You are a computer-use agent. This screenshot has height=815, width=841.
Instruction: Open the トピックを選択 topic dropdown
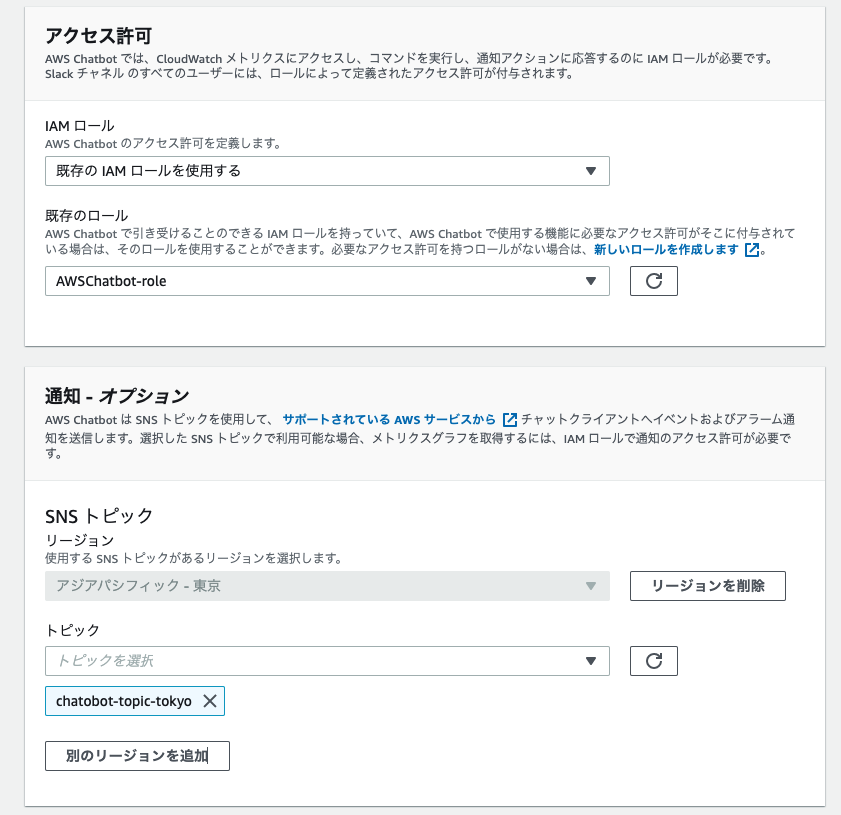[325, 661]
